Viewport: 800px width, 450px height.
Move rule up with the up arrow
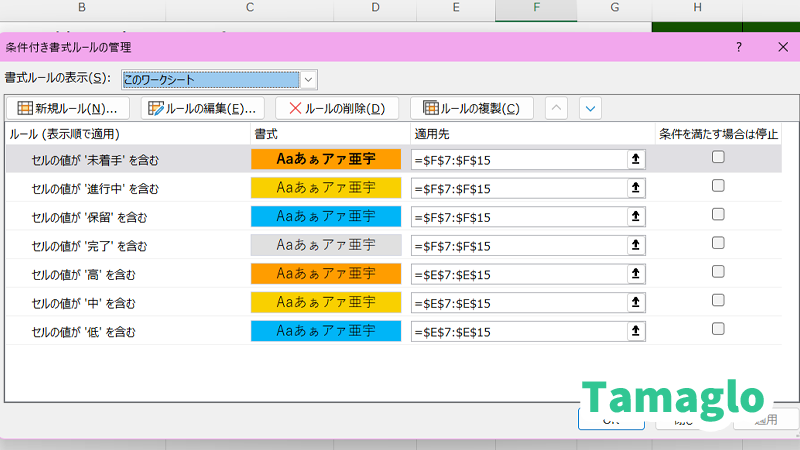[558, 108]
